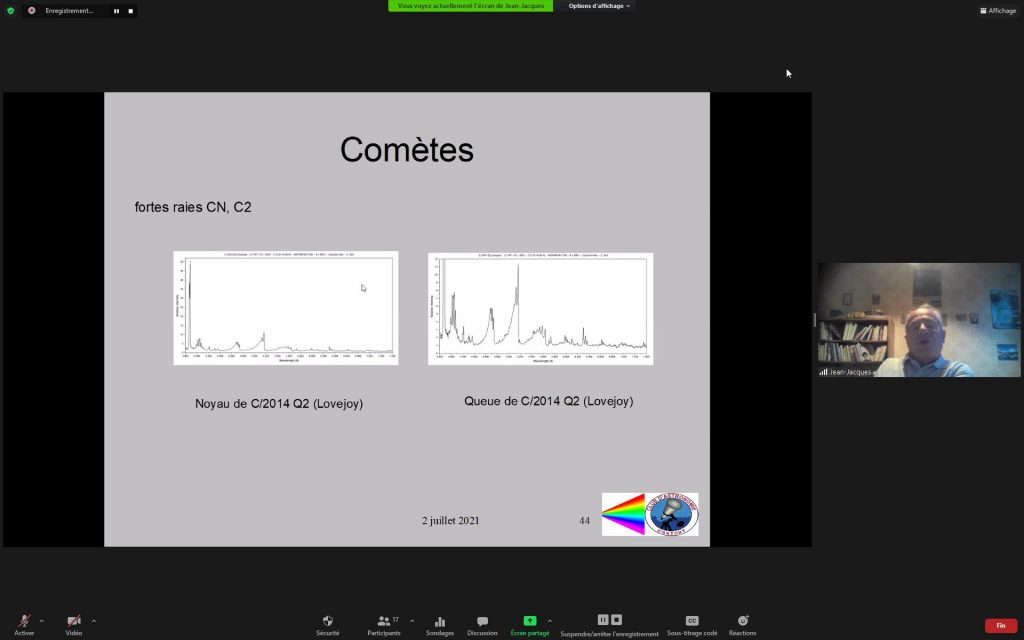Click the green screen-sharing notification banner
This screenshot has width=1024, height=640.
pos(470,6)
